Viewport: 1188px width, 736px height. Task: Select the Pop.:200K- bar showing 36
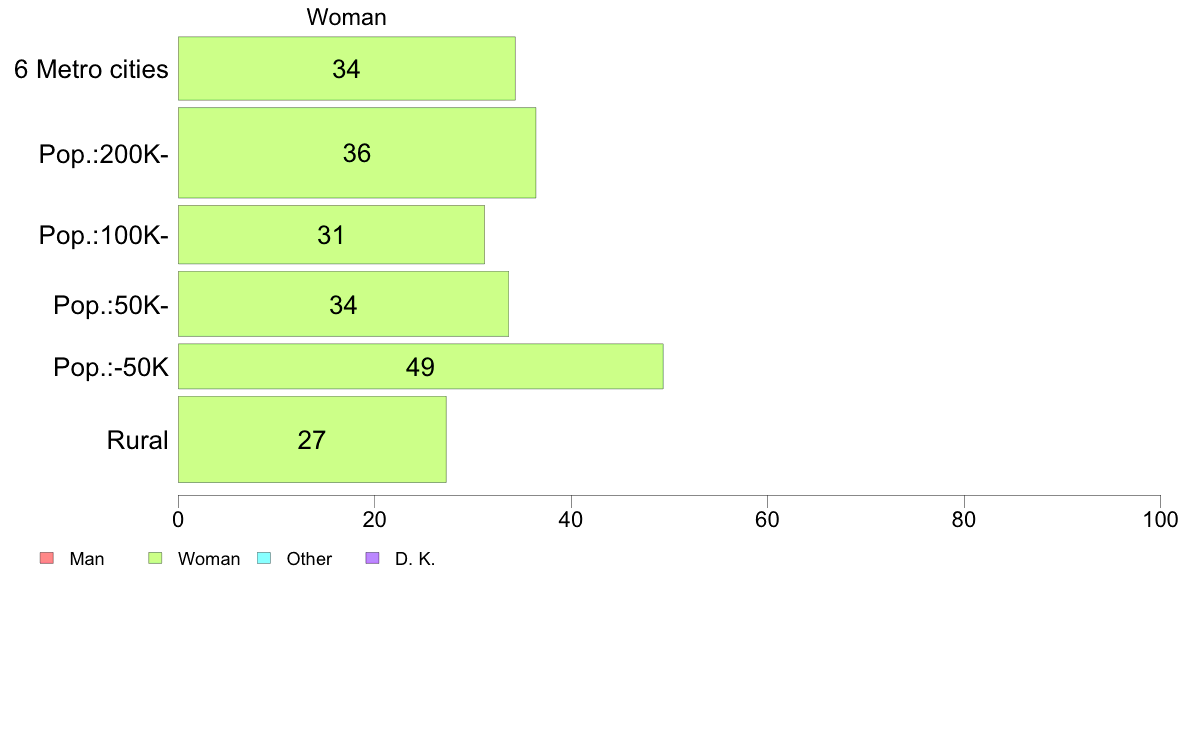(357, 153)
